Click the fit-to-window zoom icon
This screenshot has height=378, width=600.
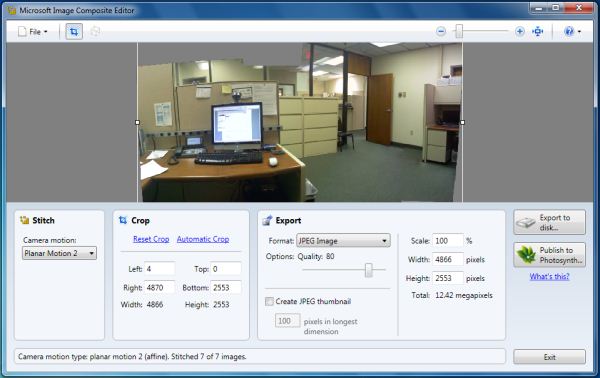coord(538,31)
